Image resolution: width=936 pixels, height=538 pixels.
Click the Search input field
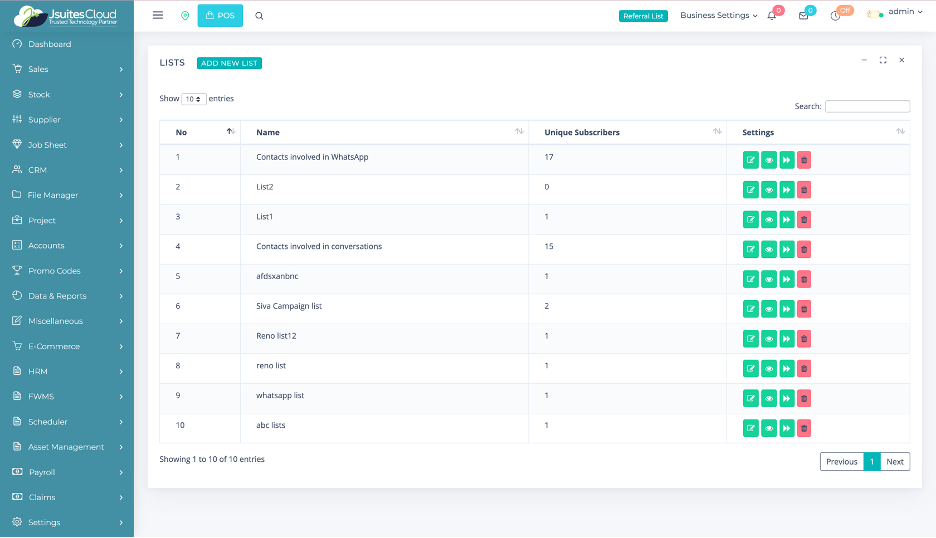point(867,106)
